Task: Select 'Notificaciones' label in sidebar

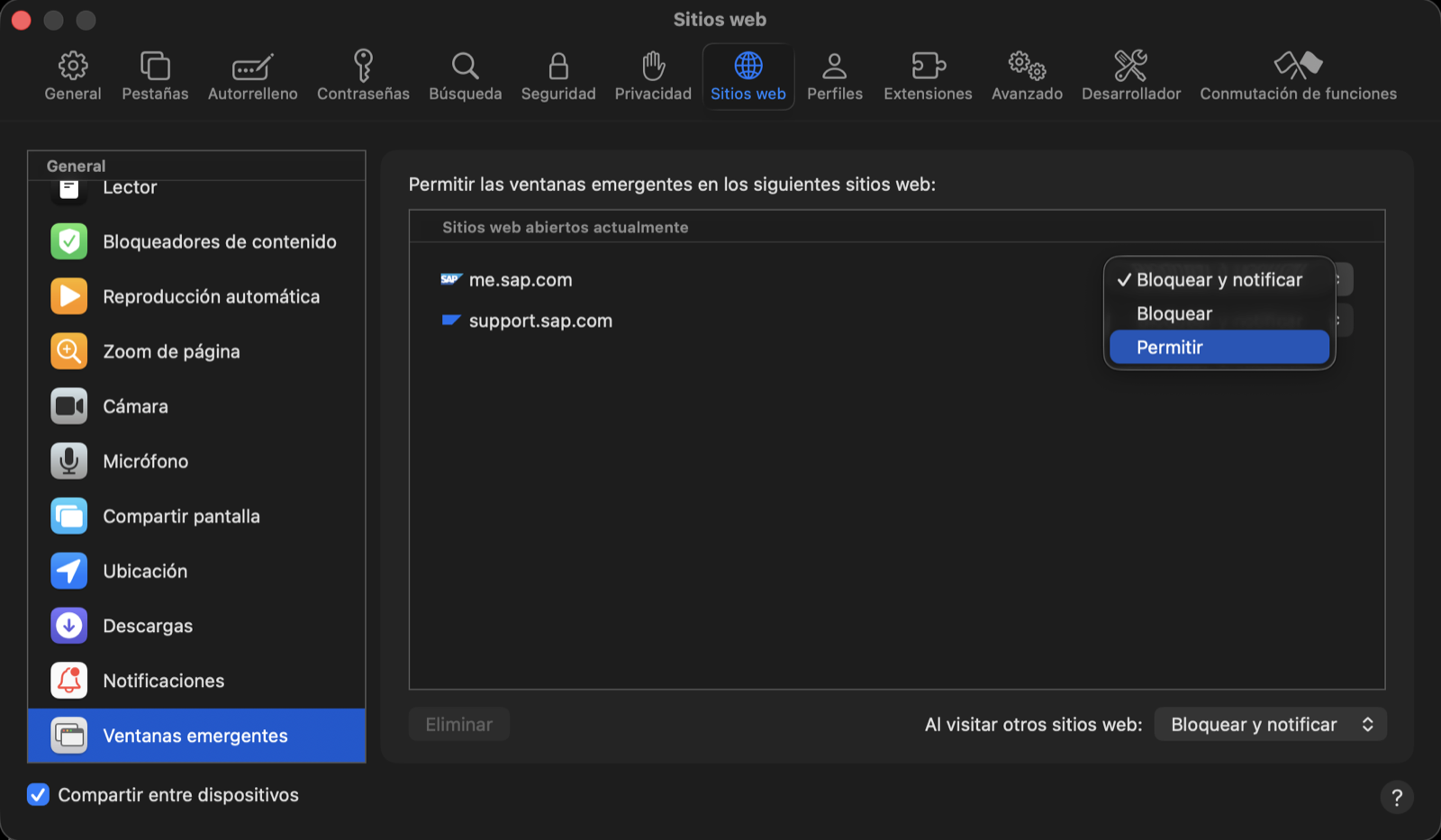Action: pos(164,681)
